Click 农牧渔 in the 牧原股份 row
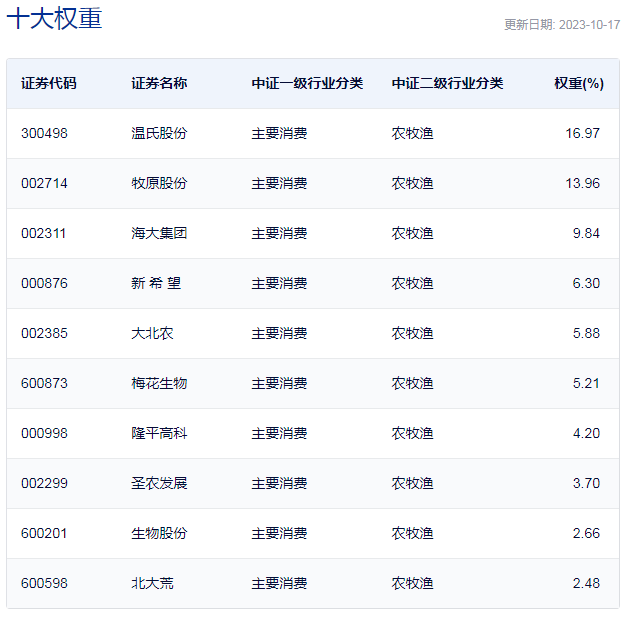 point(413,183)
